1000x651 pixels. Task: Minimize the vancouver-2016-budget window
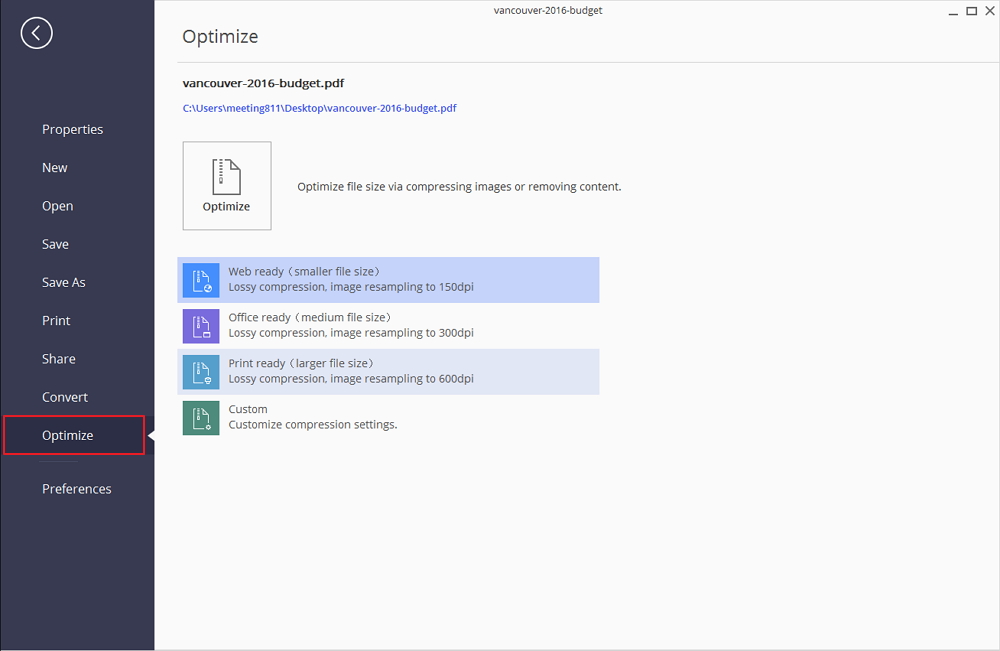(x=953, y=11)
